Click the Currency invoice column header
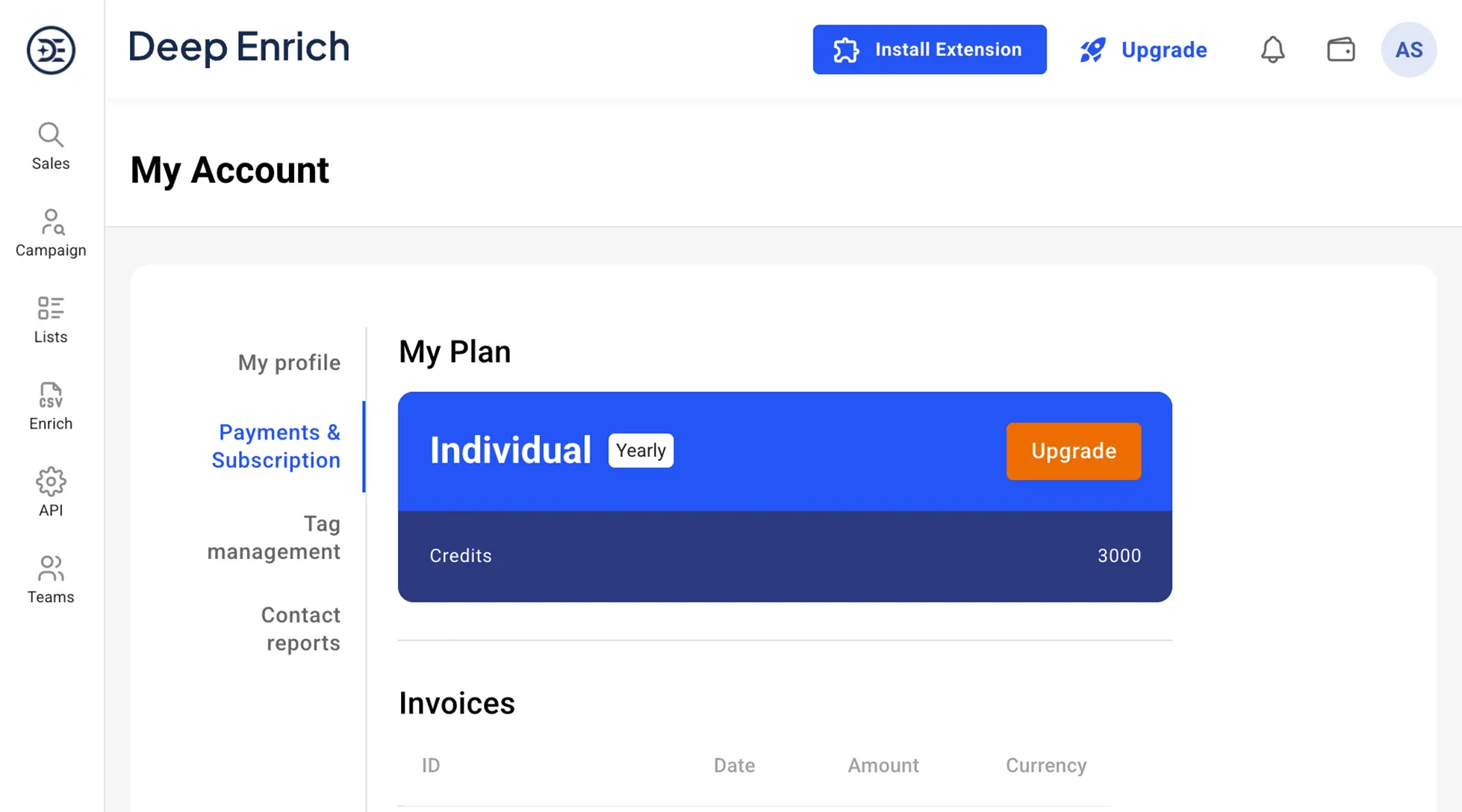The image size is (1462, 812). 1046,766
